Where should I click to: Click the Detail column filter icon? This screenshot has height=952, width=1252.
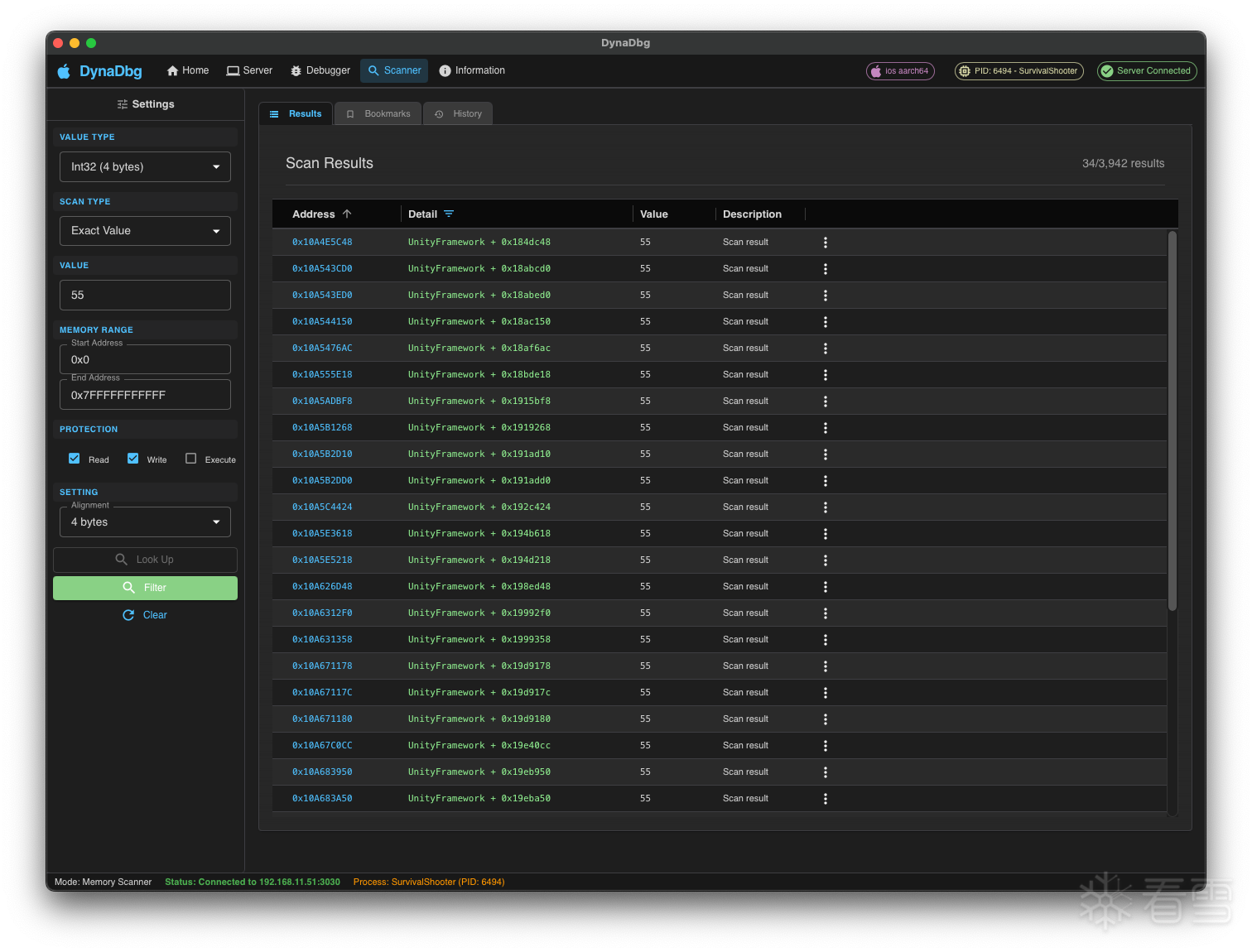(x=449, y=214)
